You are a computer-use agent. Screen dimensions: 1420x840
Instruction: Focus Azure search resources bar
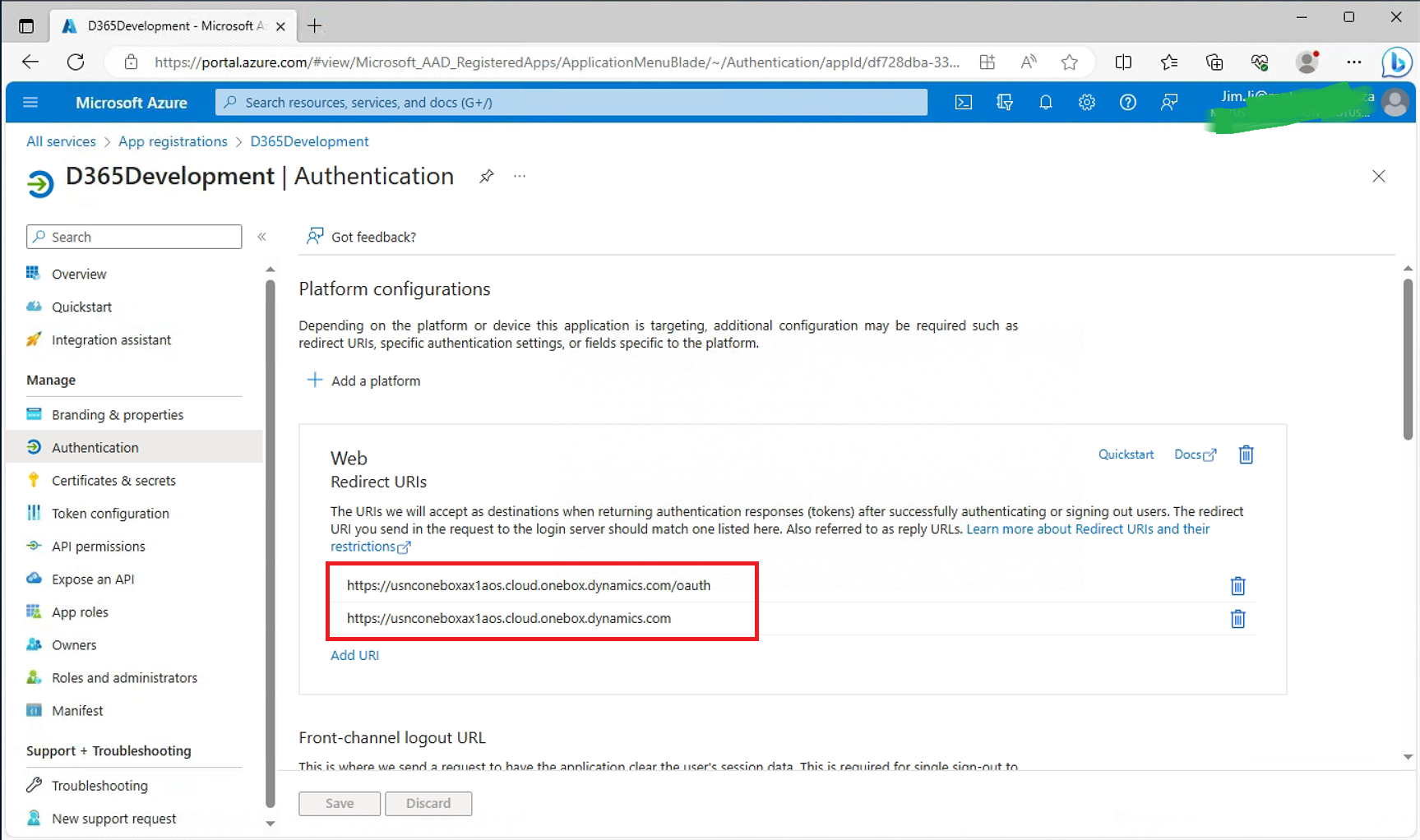click(x=571, y=103)
